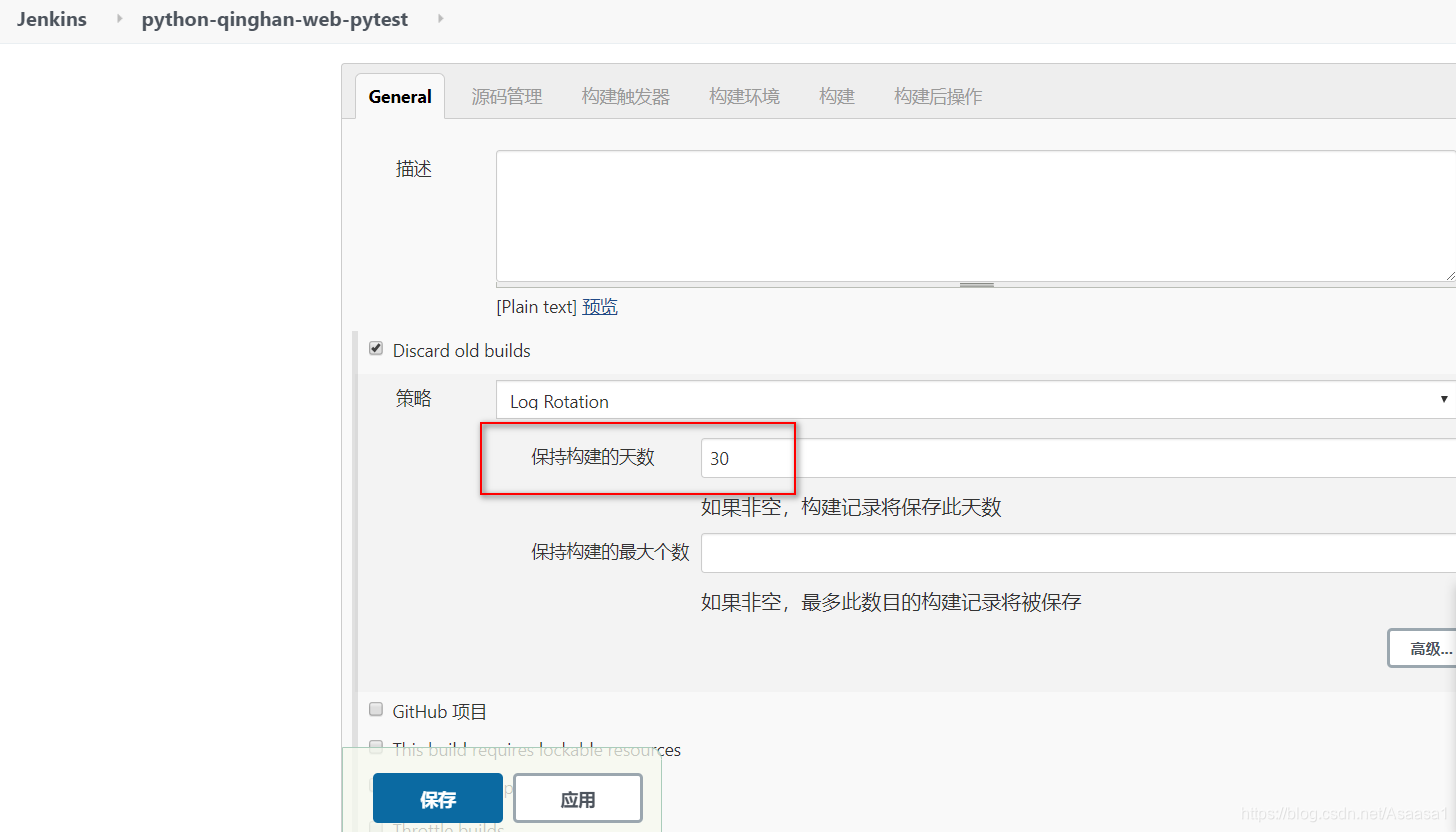Expand breadcrumb arrow after python-qinghan-web-pytest
Image resolution: width=1456 pixels, height=832 pixels.
click(441, 19)
